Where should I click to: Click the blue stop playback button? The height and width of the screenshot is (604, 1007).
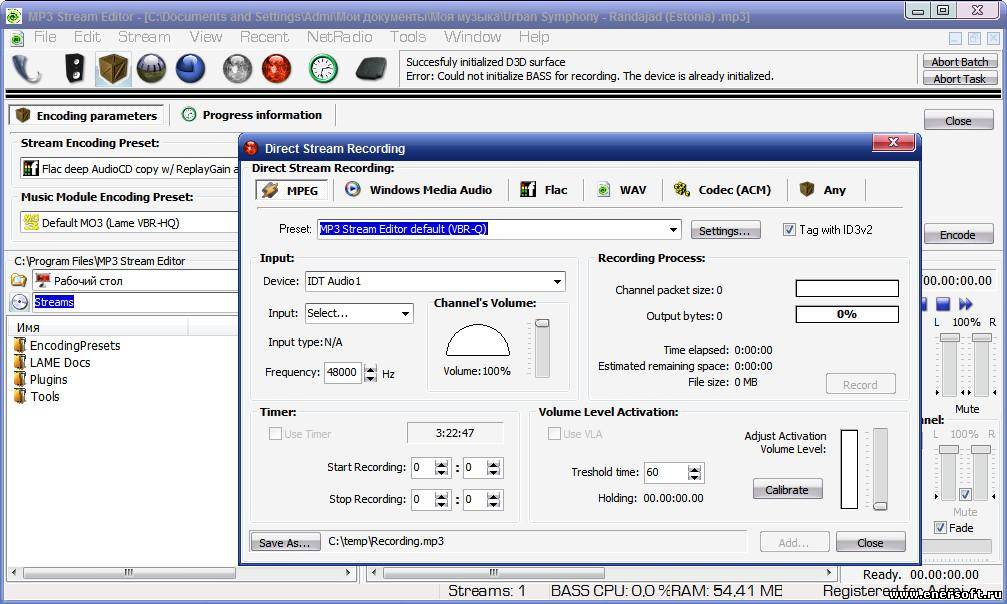point(942,304)
